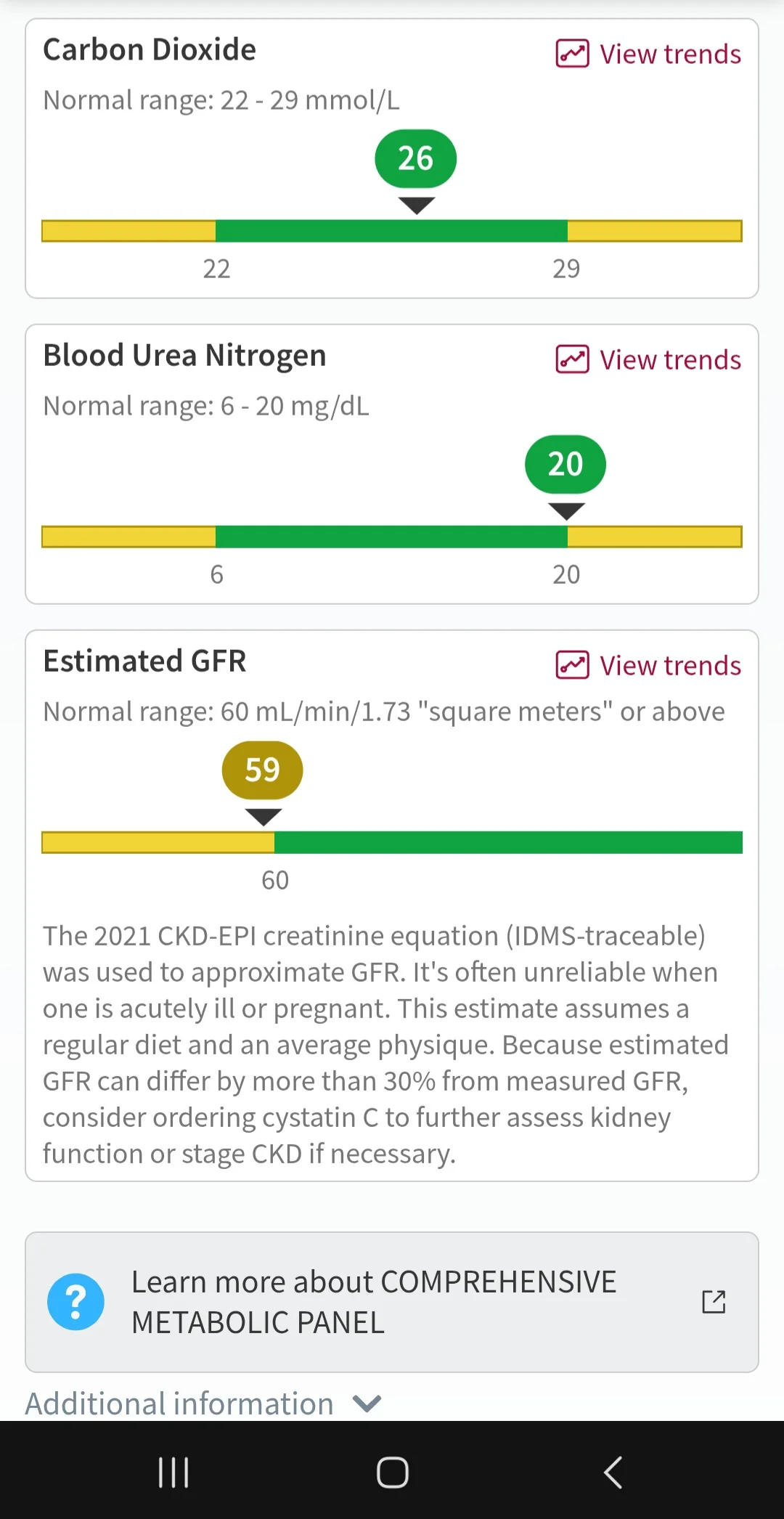Open the Estimated GFR trend chart icon

[572, 665]
